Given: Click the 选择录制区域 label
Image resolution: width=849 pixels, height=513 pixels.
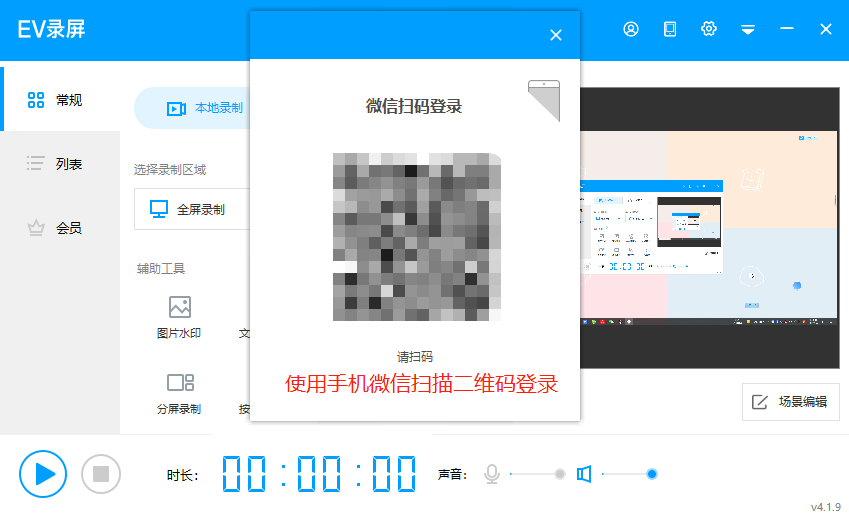Looking at the screenshot, I should pos(170,170).
